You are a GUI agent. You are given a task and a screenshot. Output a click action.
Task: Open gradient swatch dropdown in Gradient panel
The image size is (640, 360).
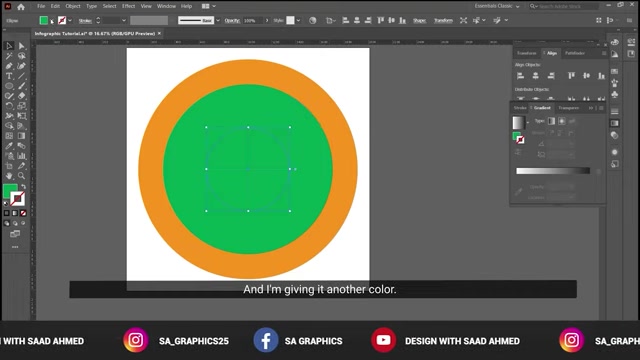pos(528,122)
